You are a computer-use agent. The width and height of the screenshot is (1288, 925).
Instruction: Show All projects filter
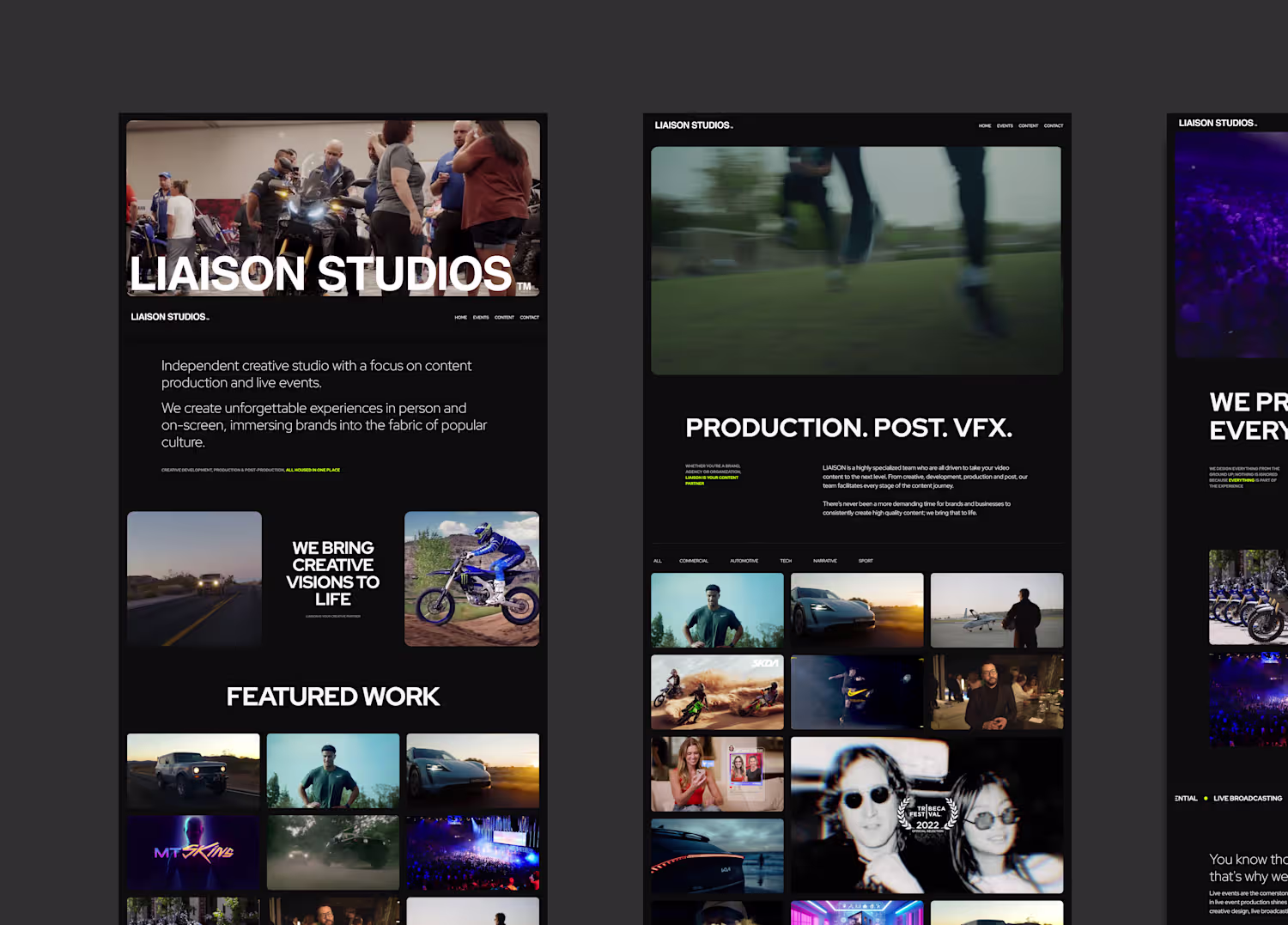658,561
